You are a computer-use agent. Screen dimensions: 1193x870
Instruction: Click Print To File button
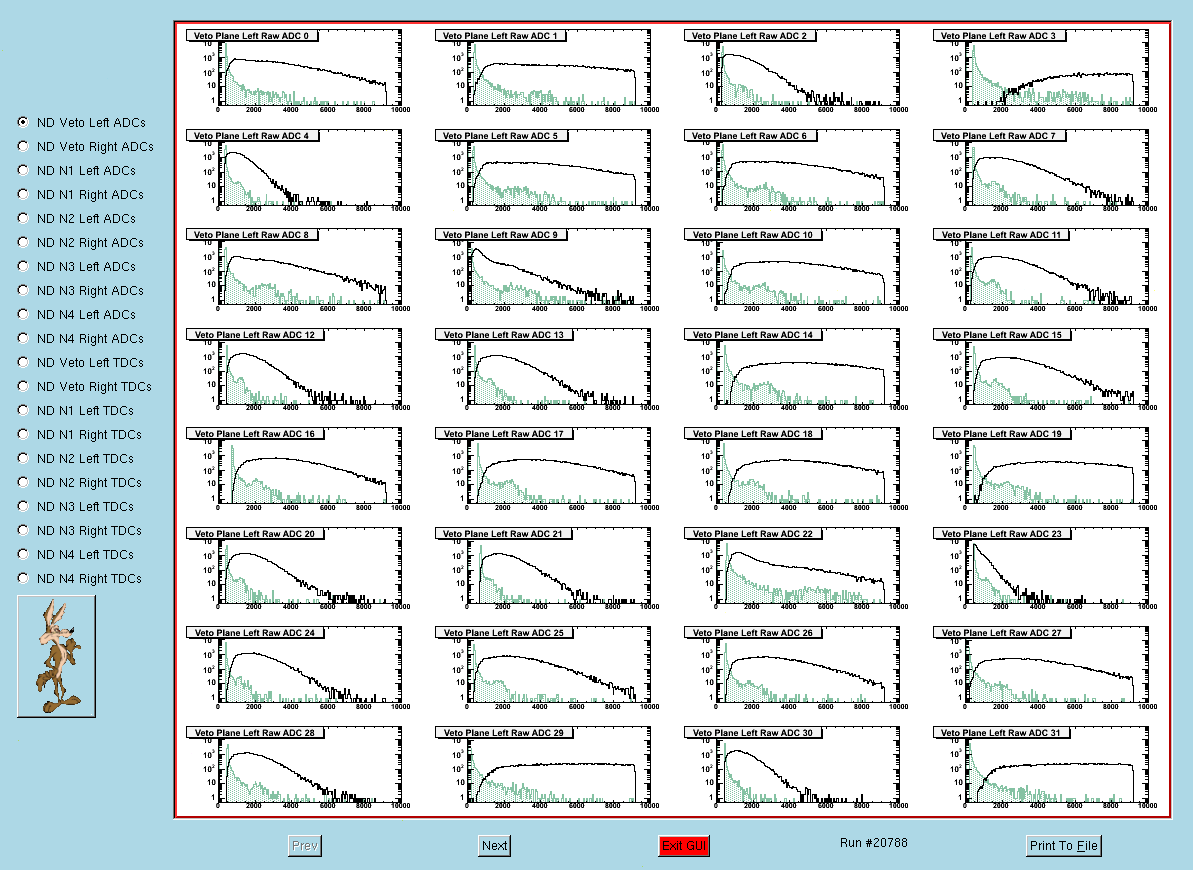coord(1064,846)
